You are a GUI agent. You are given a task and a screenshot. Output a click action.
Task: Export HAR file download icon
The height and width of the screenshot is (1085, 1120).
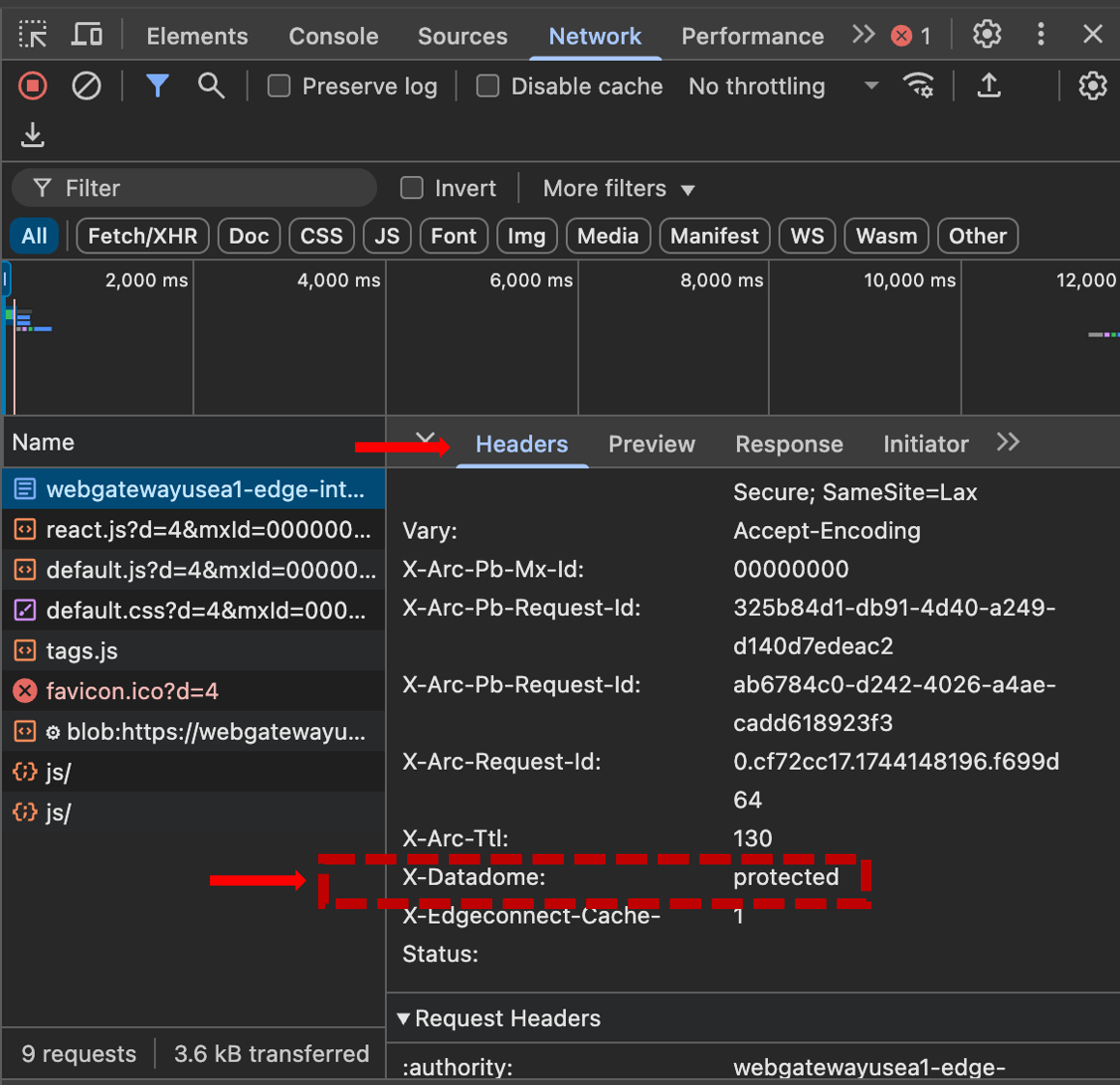coord(32,134)
